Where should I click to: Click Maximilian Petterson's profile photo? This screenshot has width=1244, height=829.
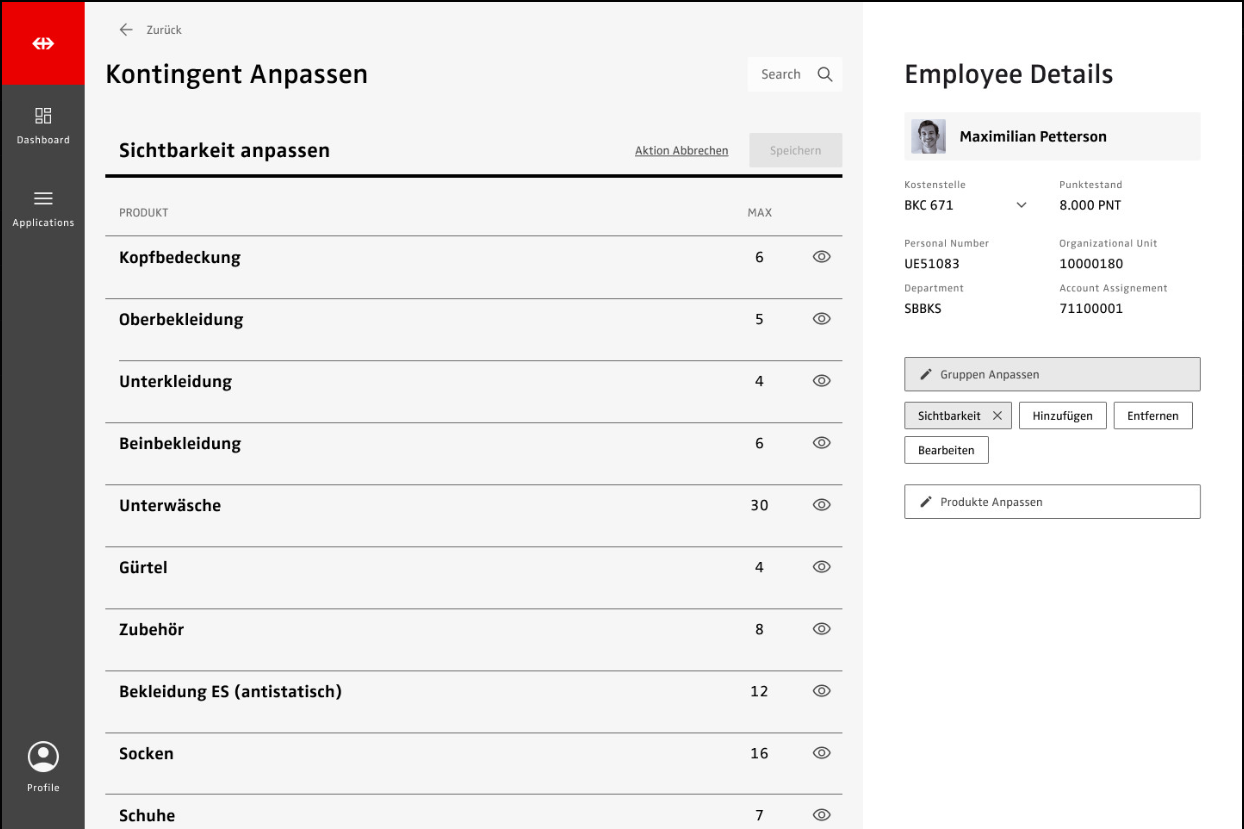pos(928,137)
